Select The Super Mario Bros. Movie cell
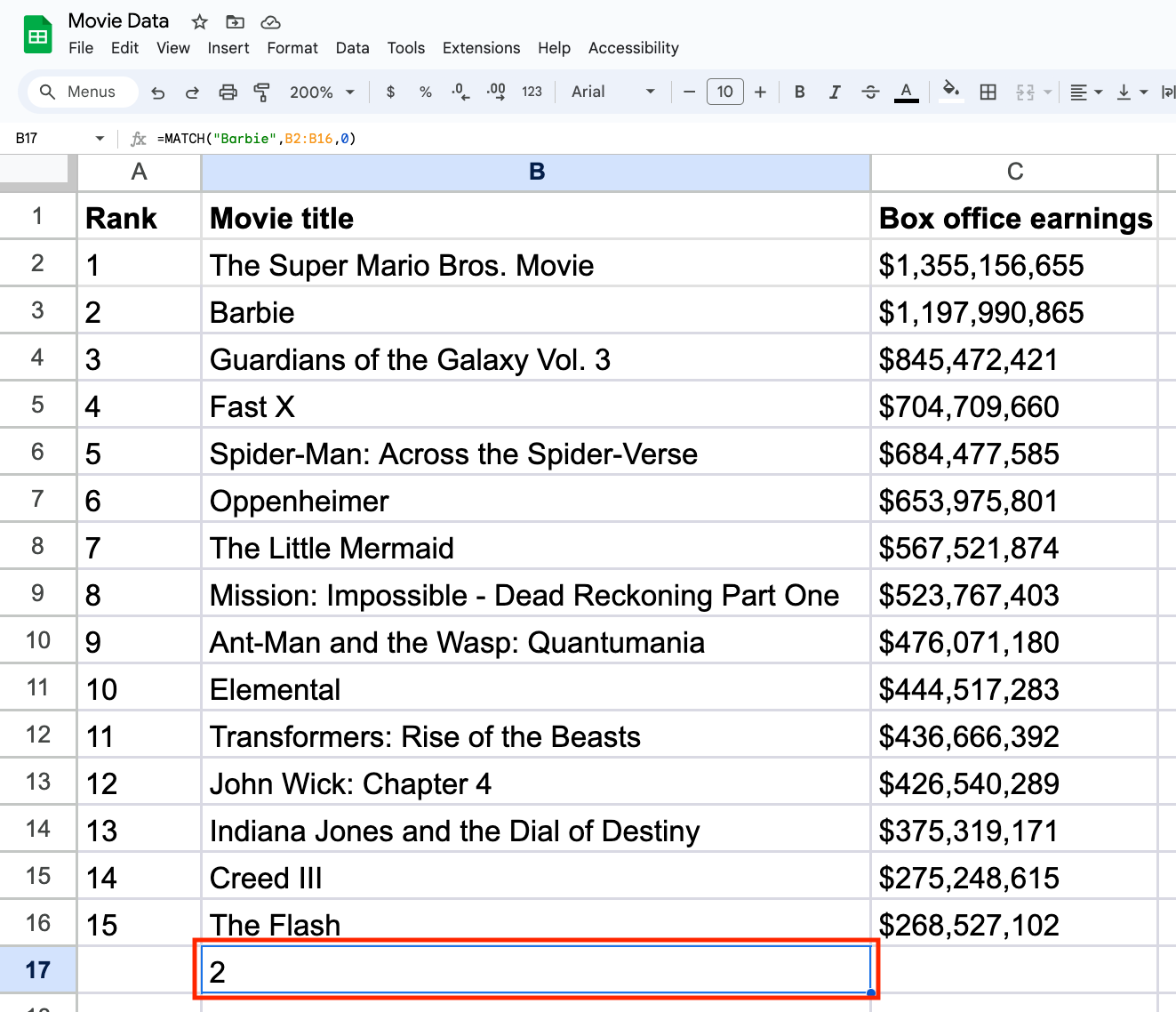 [536, 263]
